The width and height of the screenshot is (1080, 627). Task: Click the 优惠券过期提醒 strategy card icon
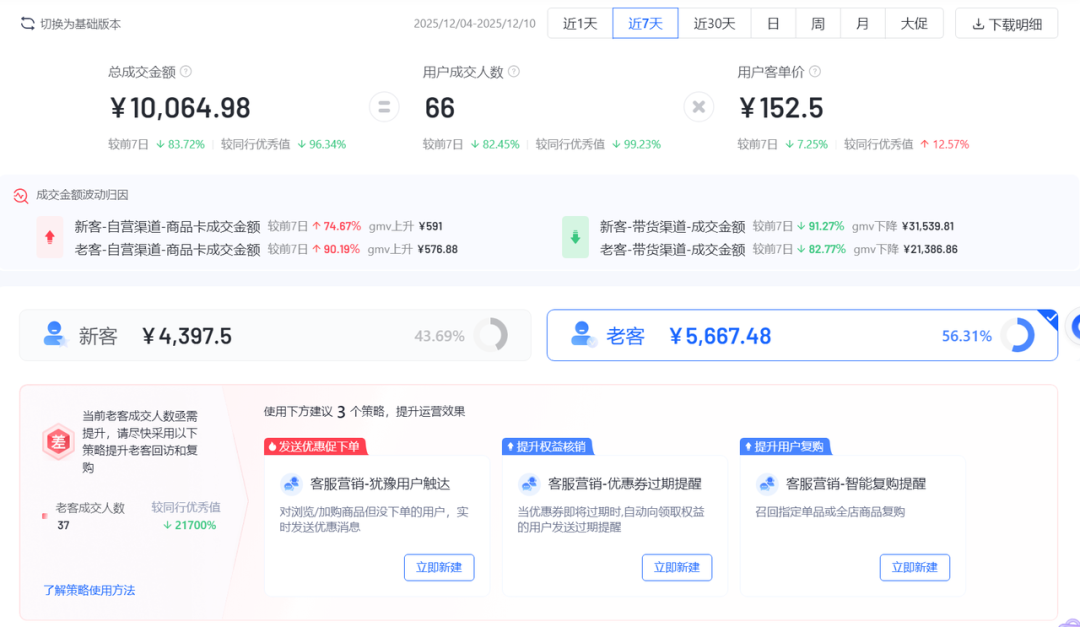click(x=529, y=484)
